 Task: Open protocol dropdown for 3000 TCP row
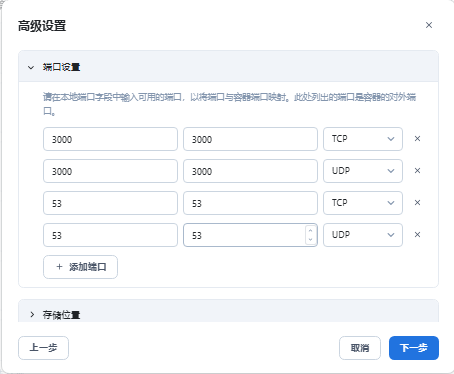coord(363,139)
